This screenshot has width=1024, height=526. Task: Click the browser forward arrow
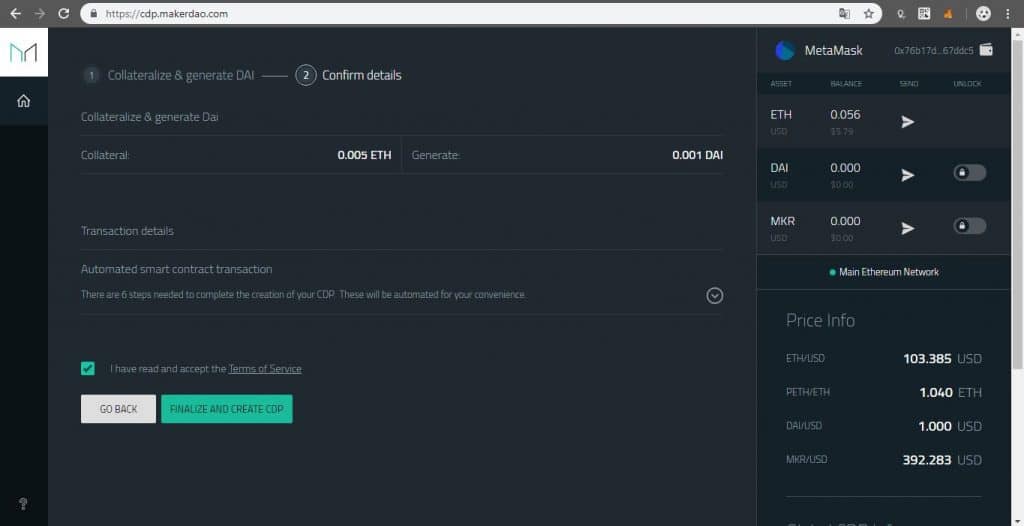pos(40,13)
